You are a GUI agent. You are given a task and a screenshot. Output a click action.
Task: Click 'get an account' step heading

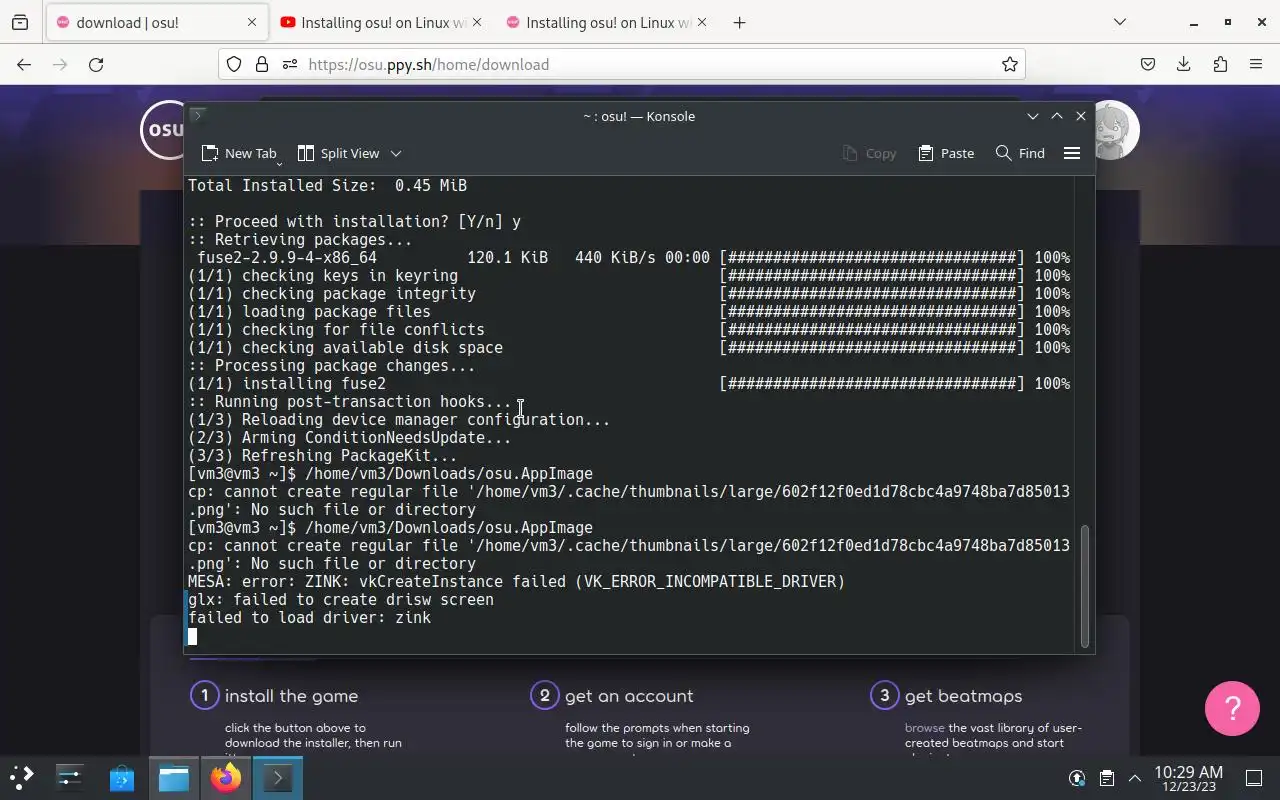629,696
